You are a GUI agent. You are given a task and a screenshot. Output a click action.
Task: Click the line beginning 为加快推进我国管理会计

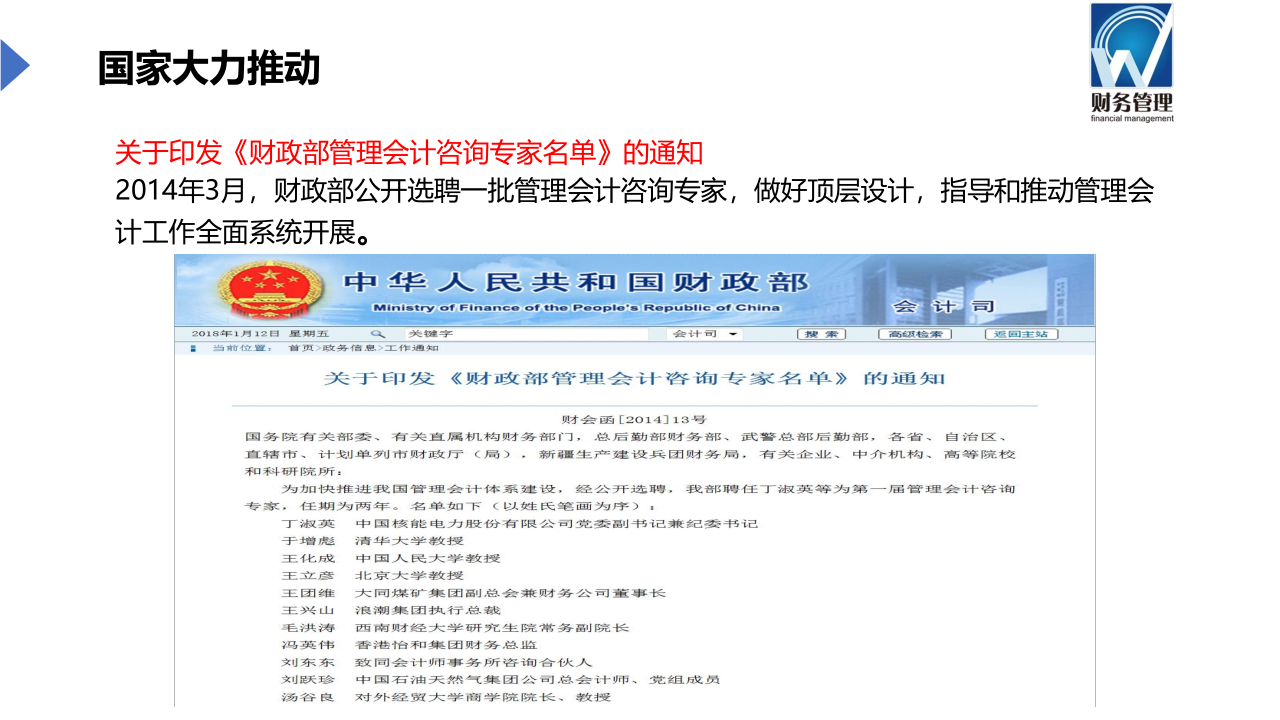(648, 489)
